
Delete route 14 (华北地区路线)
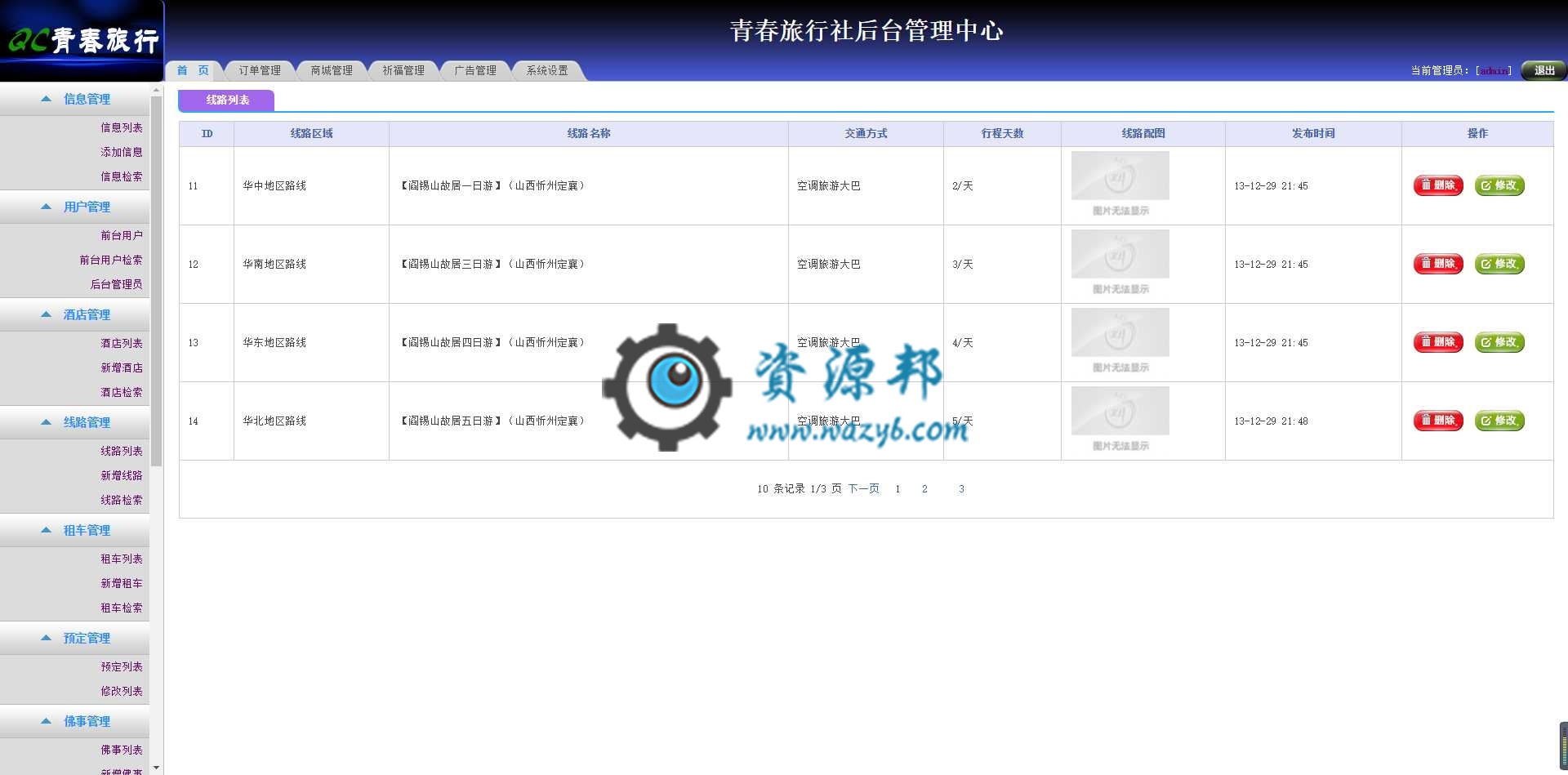point(1438,421)
